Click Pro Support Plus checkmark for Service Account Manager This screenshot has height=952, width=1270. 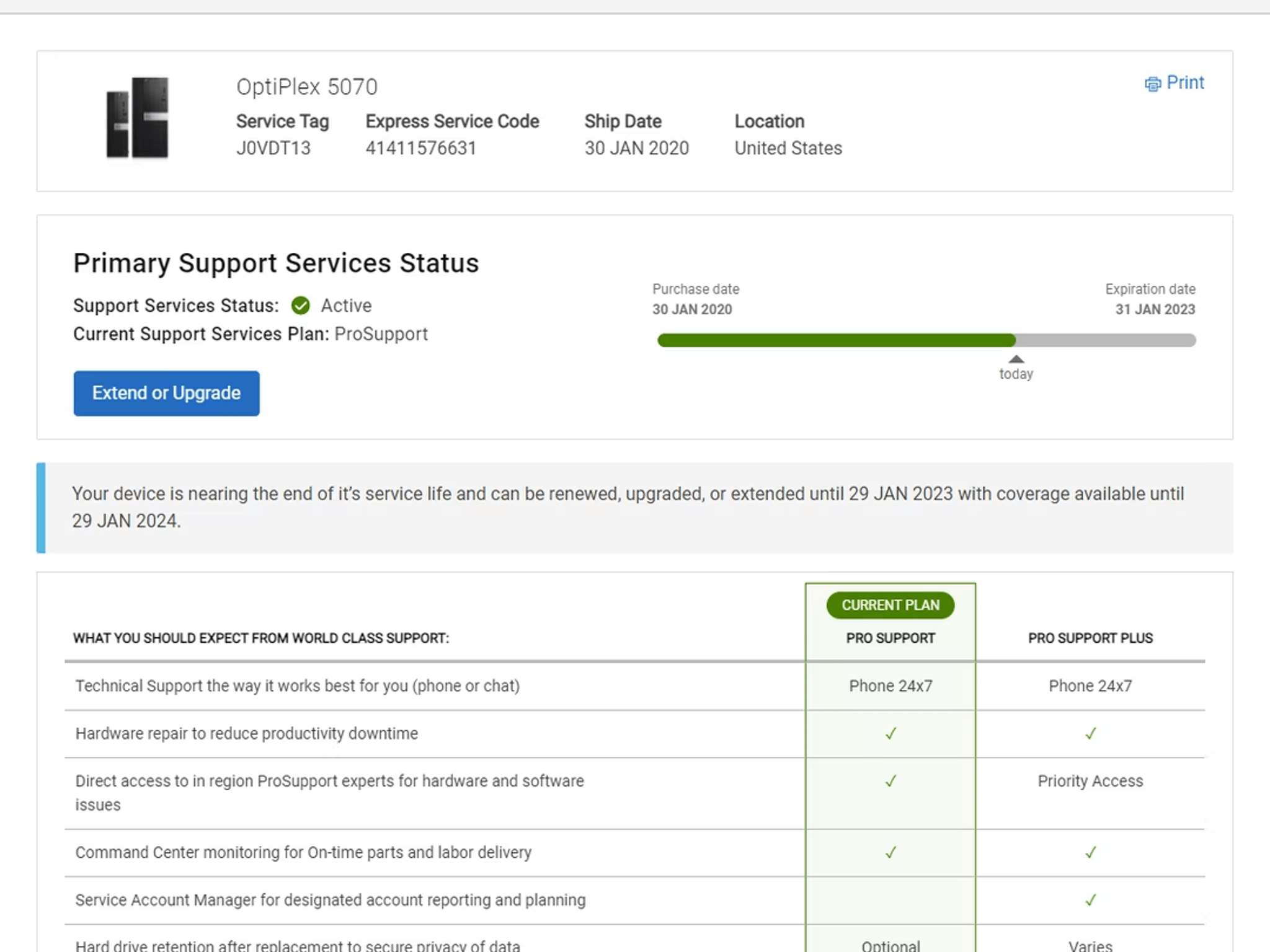1090,900
